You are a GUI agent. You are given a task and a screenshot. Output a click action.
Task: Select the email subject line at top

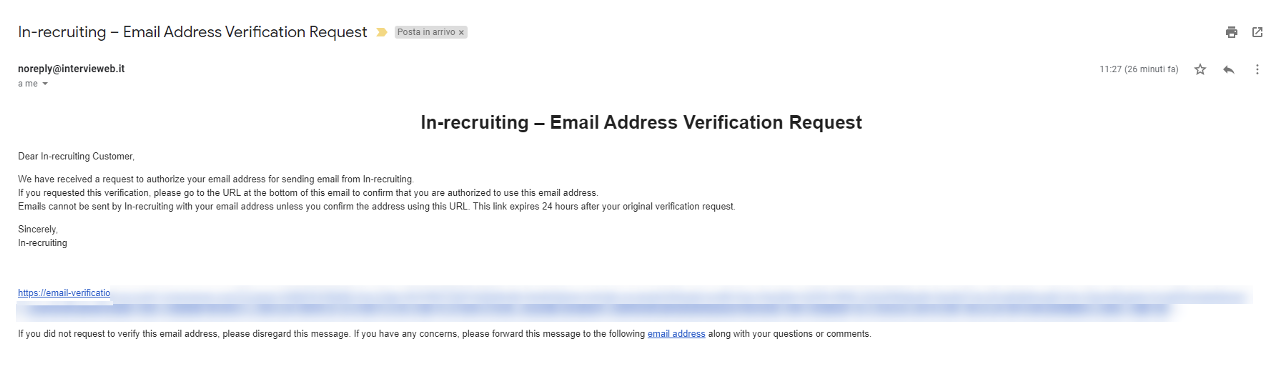[193, 32]
